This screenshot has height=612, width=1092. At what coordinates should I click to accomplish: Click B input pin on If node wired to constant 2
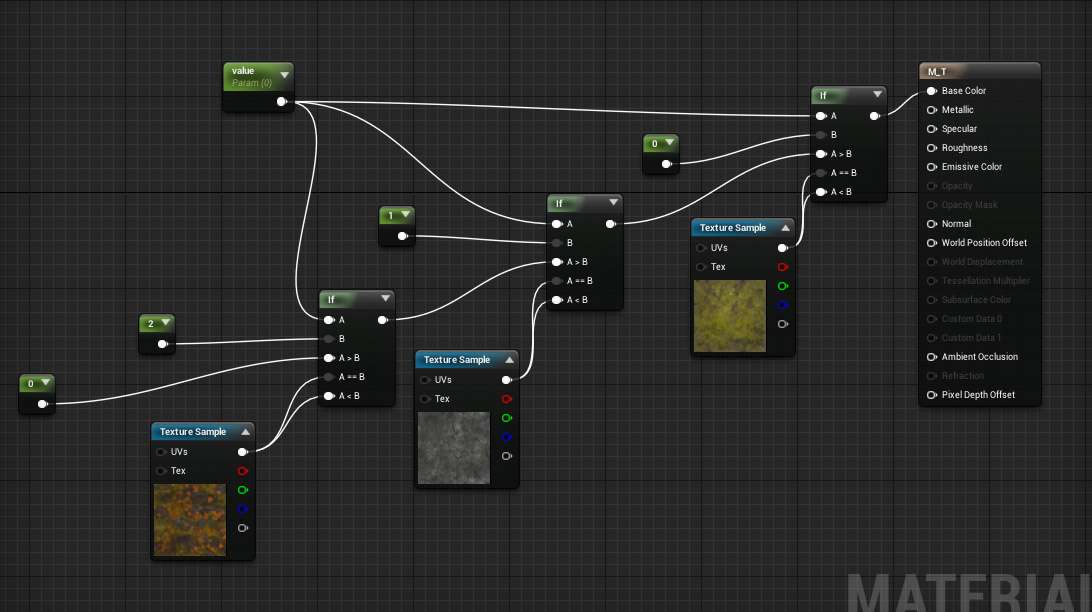click(x=329, y=339)
